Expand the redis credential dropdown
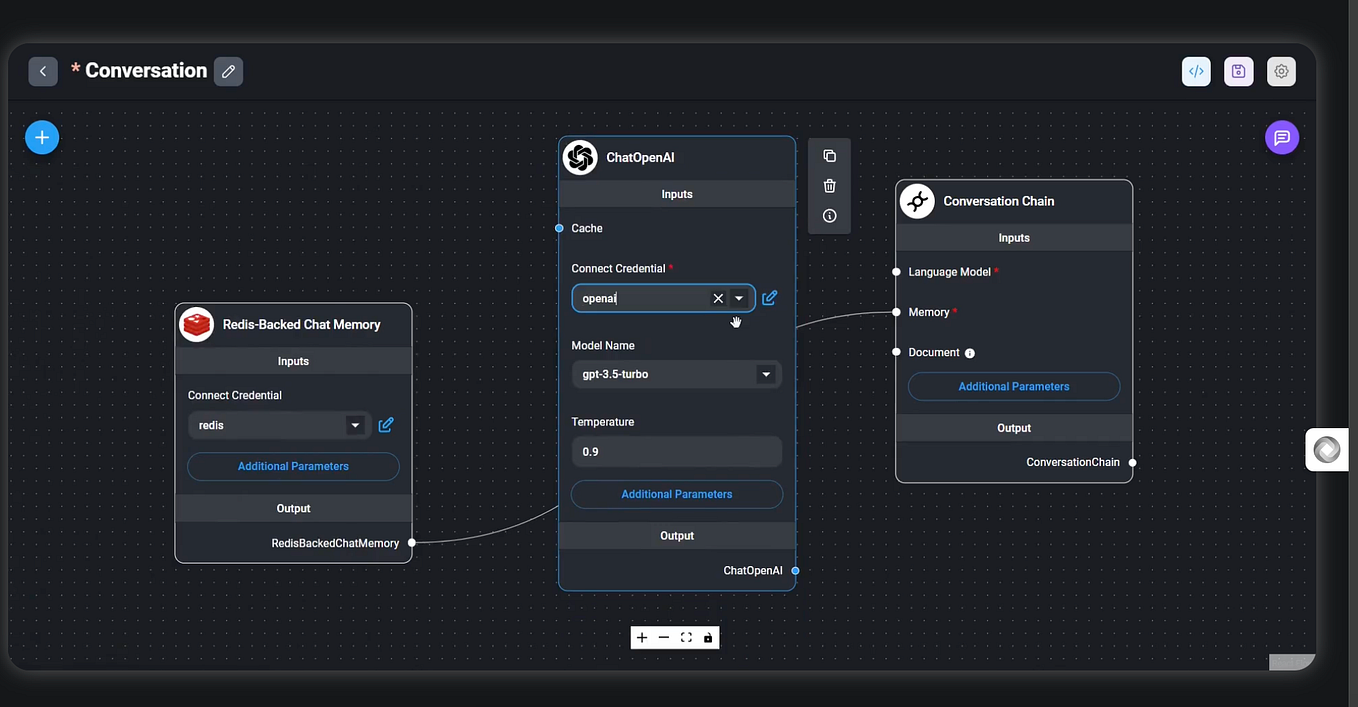1358x707 pixels. coord(355,424)
